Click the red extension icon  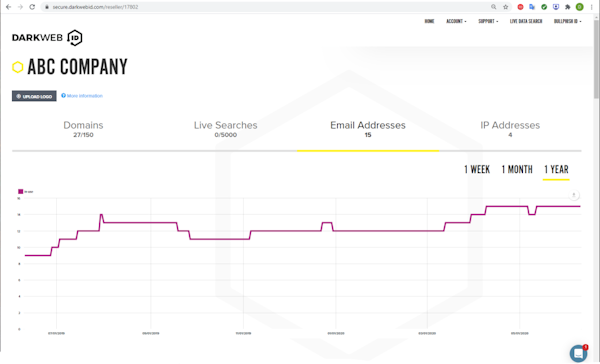click(x=520, y=7)
